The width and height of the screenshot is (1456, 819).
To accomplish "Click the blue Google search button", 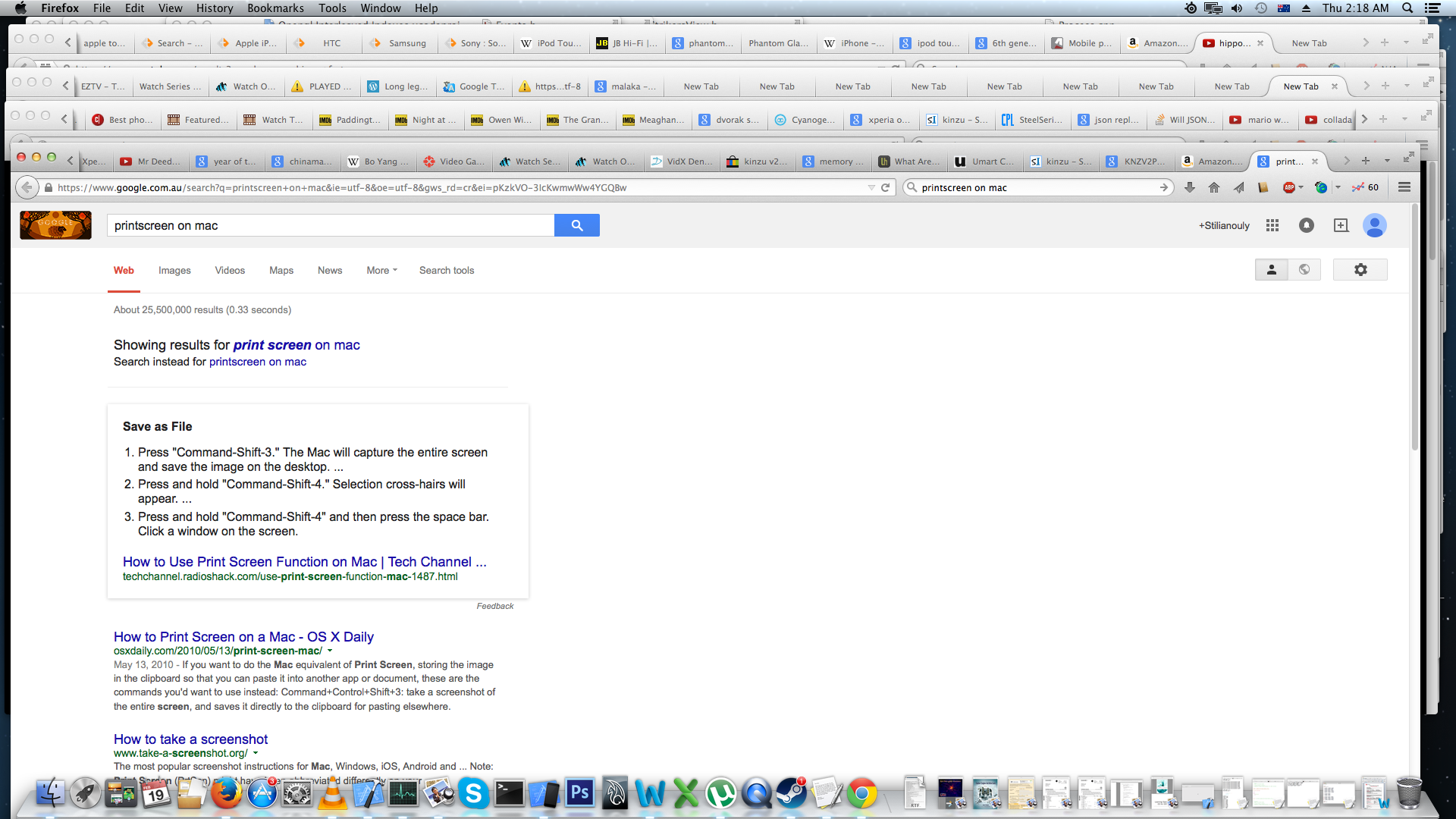I will [576, 225].
